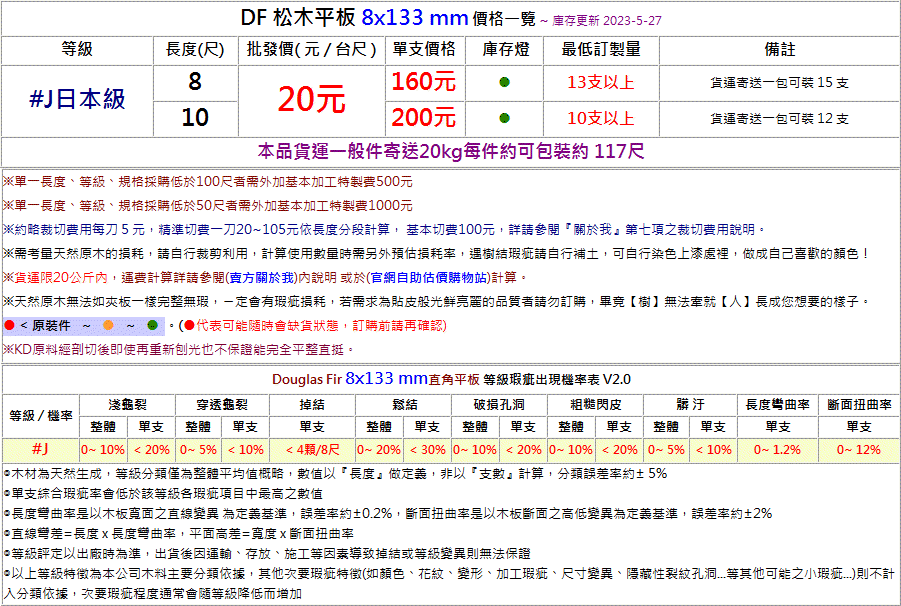Click the green stock light for 8尺 row
The height and width of the screenshot is (606, 901).
pos(505,82)
